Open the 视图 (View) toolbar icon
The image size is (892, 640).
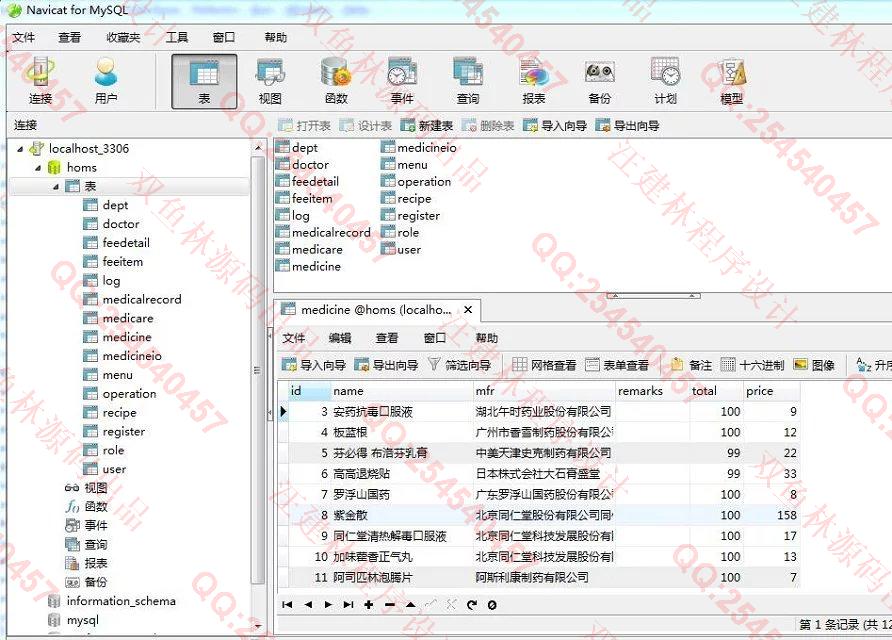270,81
